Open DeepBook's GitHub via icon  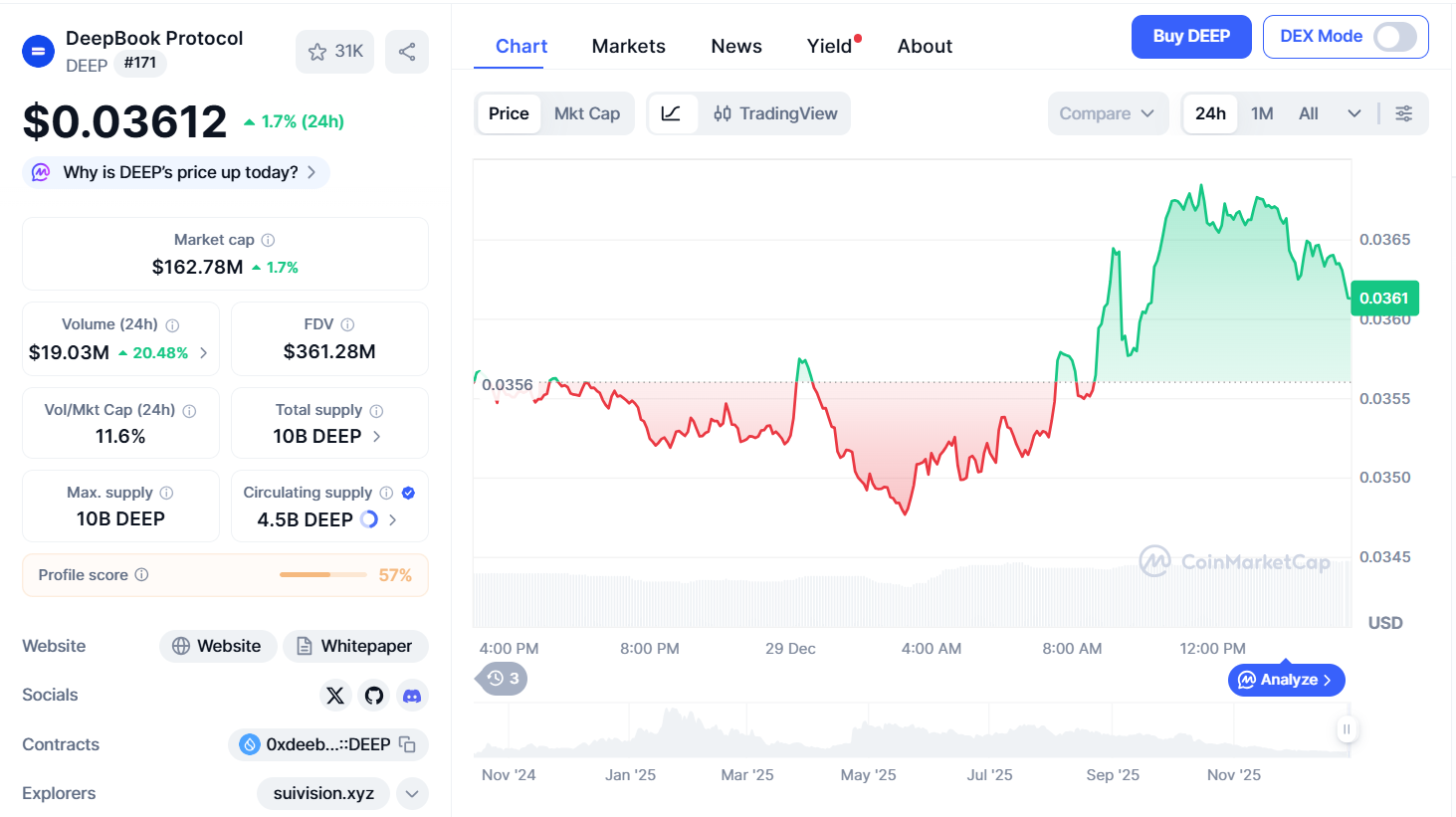373,695
